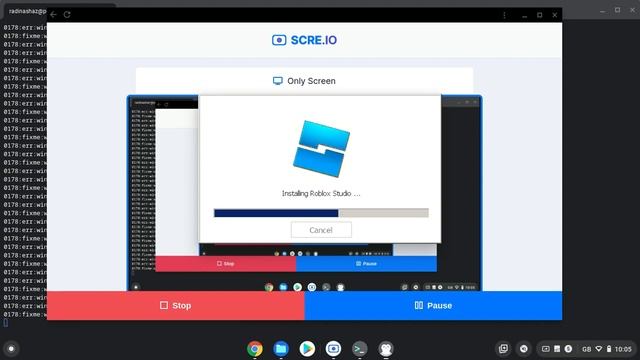Click the round left-pointing arrow tray icon
Viewport: 640px width, 360px height.
click(x=524, y=349)
